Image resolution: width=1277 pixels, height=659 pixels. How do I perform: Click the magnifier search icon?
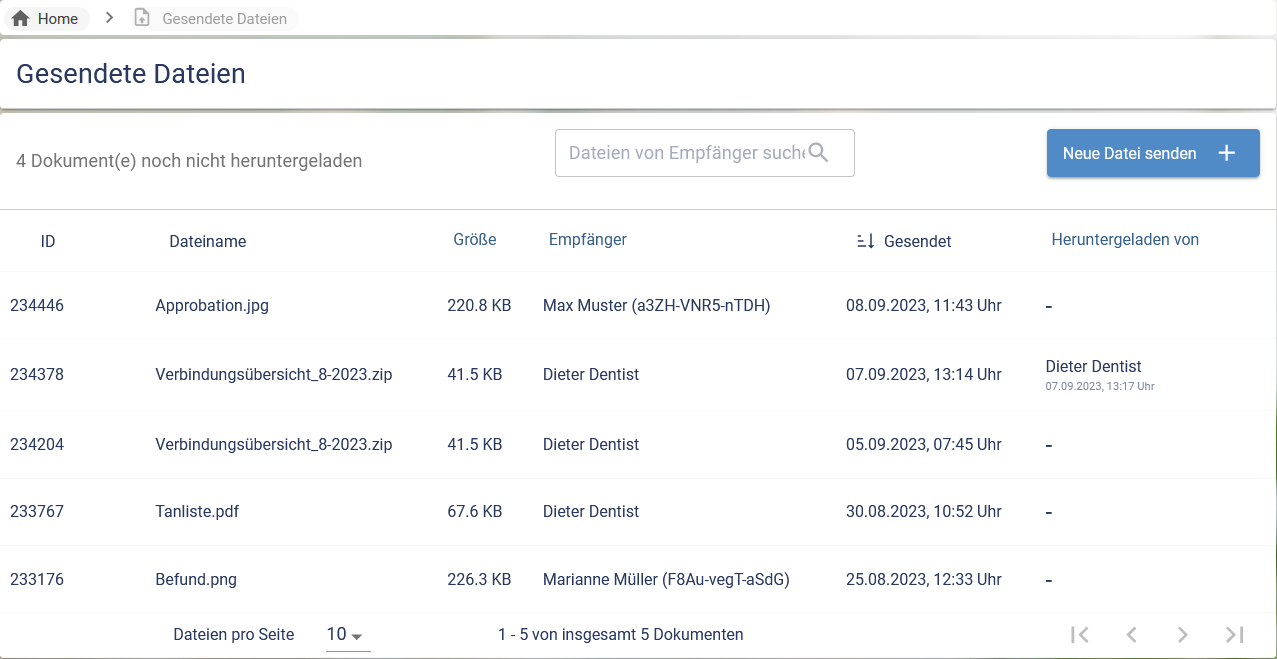818,153
